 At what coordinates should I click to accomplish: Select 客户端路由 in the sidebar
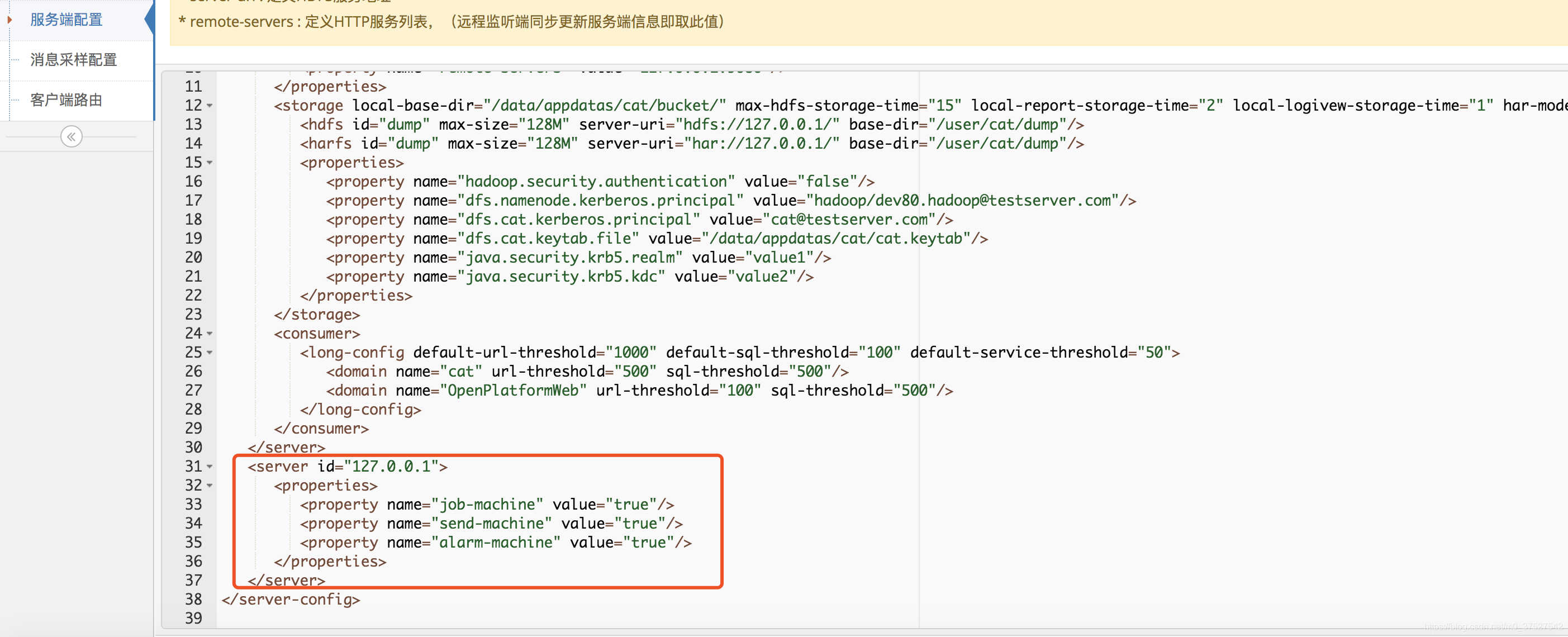click(66, 100)
